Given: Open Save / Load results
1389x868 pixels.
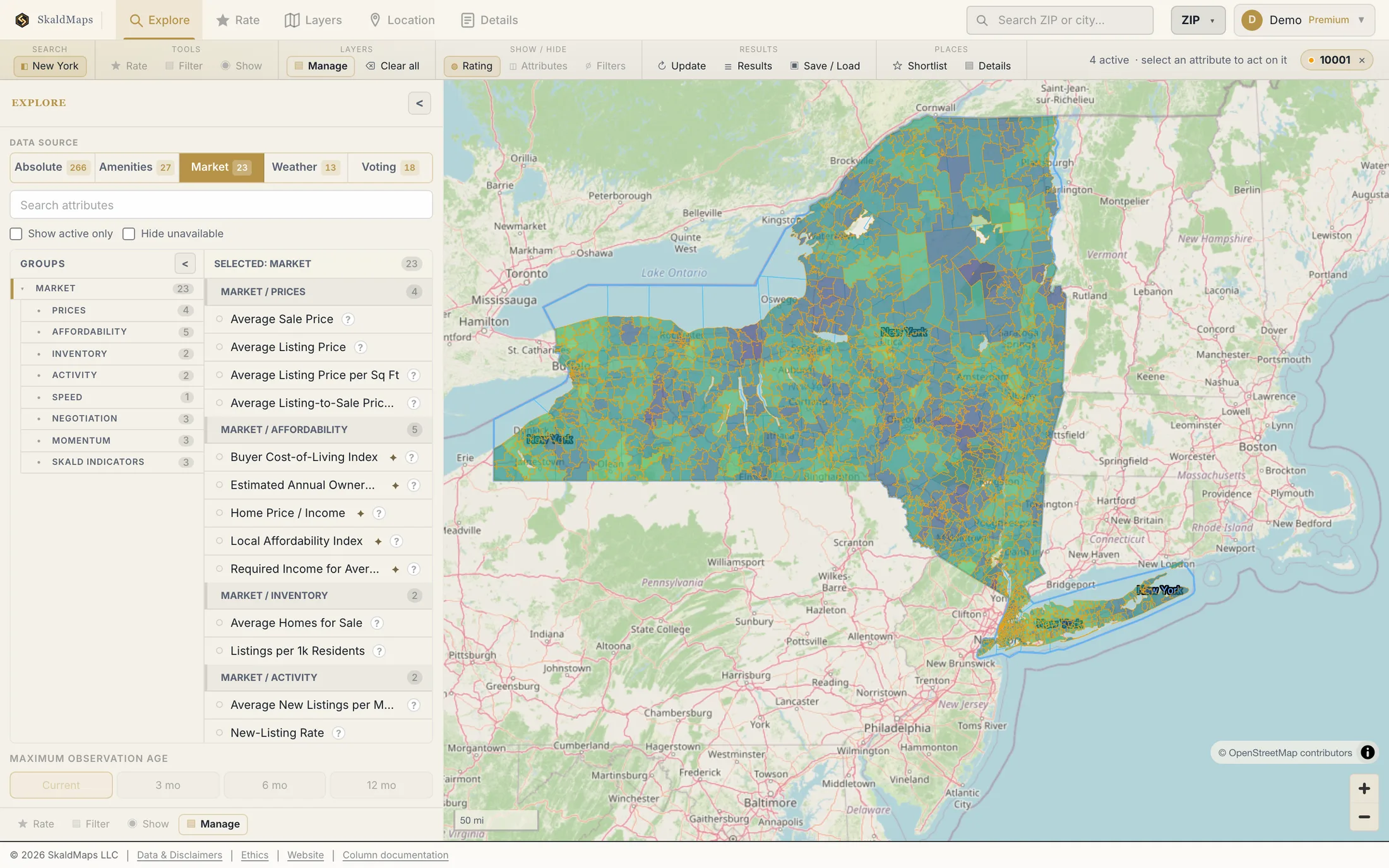Looking at the screenshot, I should [x=825, y=66].
